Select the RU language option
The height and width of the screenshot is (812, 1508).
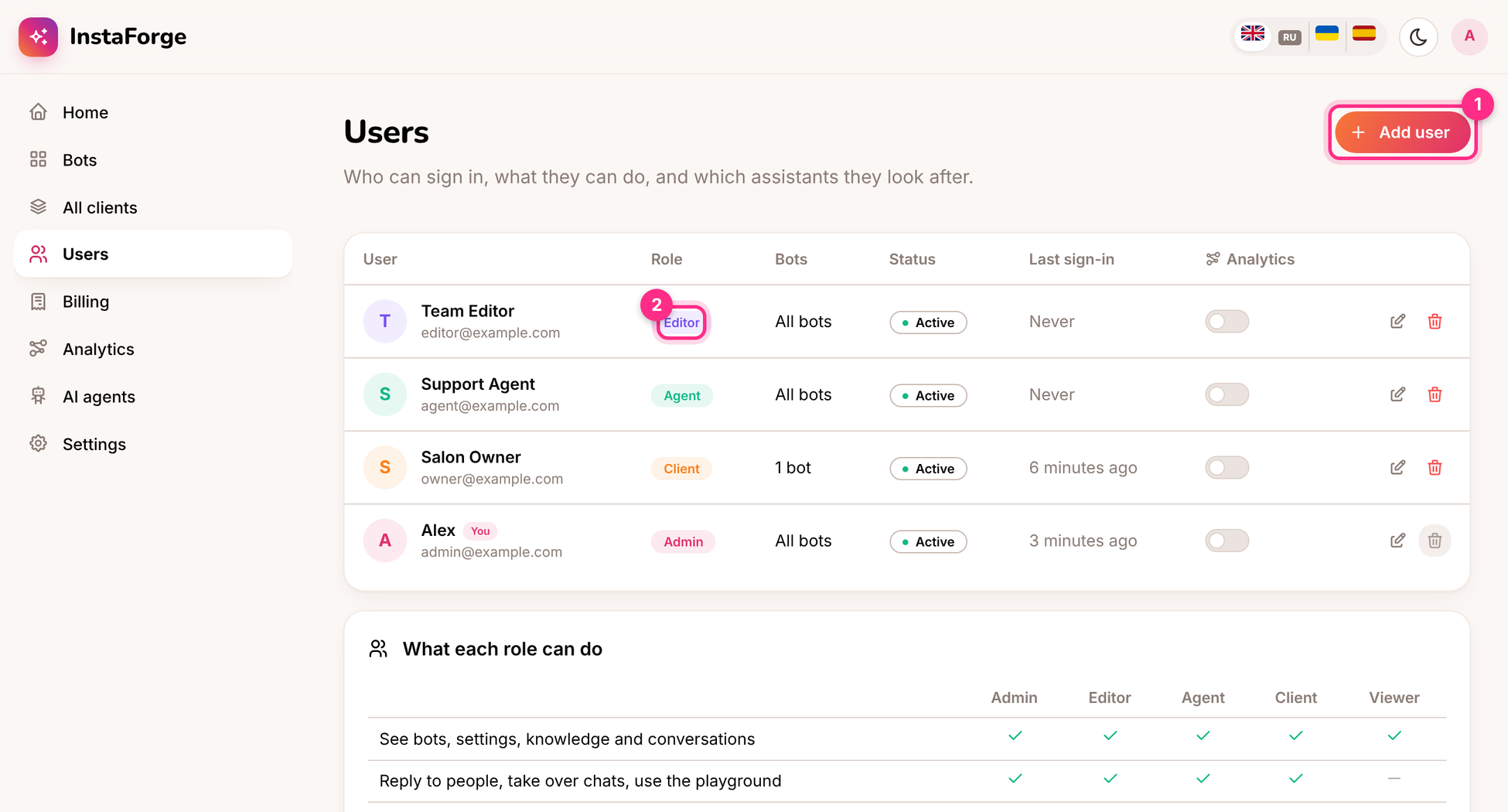[x=1289, y=37]
